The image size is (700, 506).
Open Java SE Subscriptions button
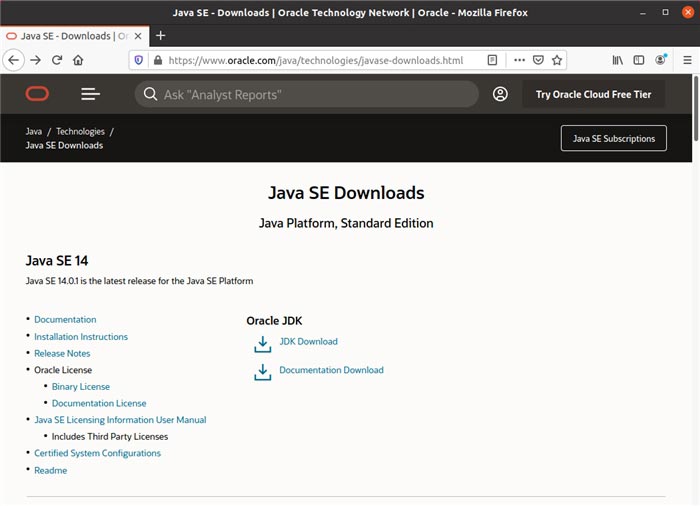click(x=614, y=138)
